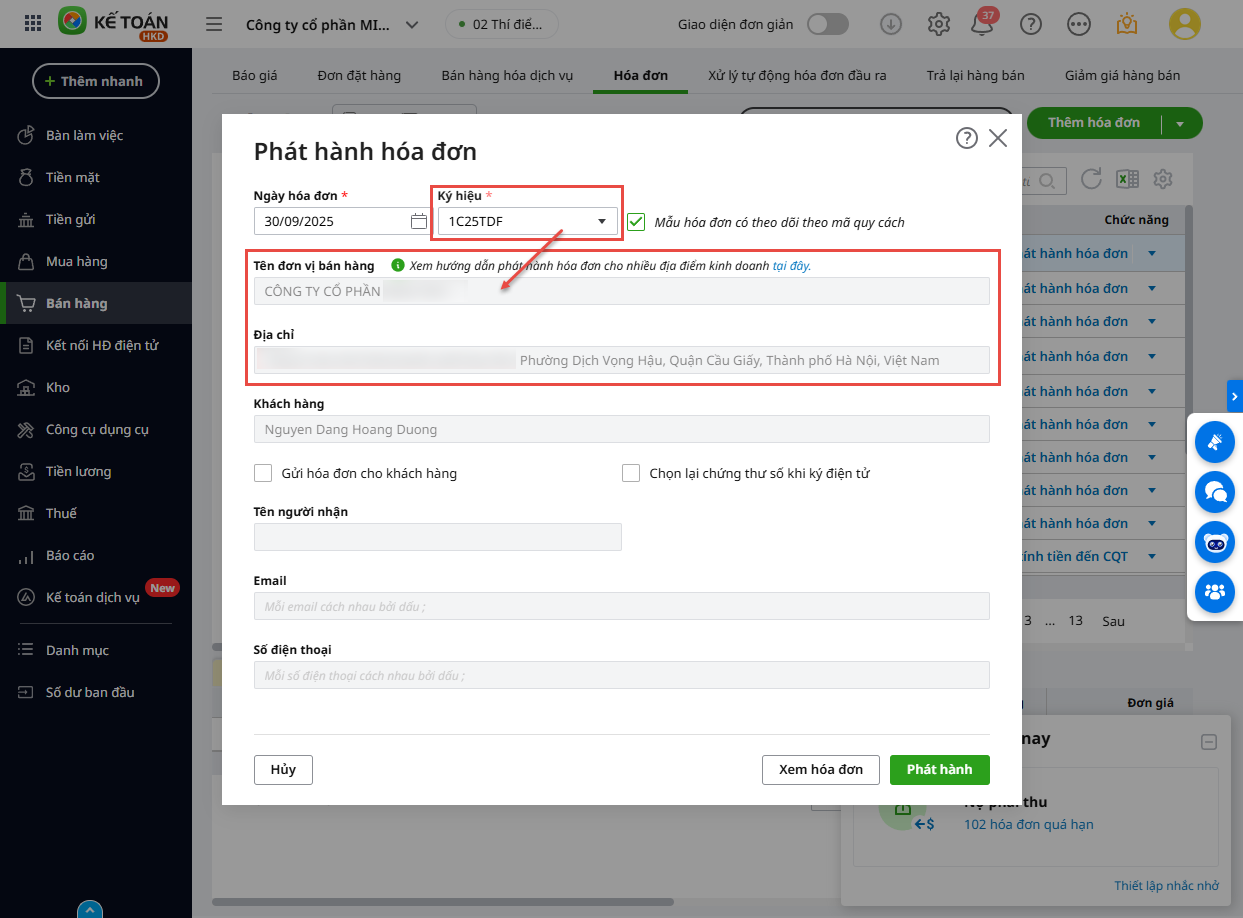Image resolution: width=1243 pixels, height=918 pixels.
Task: Open the Ký hiệu dropdown
Action: point(528,222)
